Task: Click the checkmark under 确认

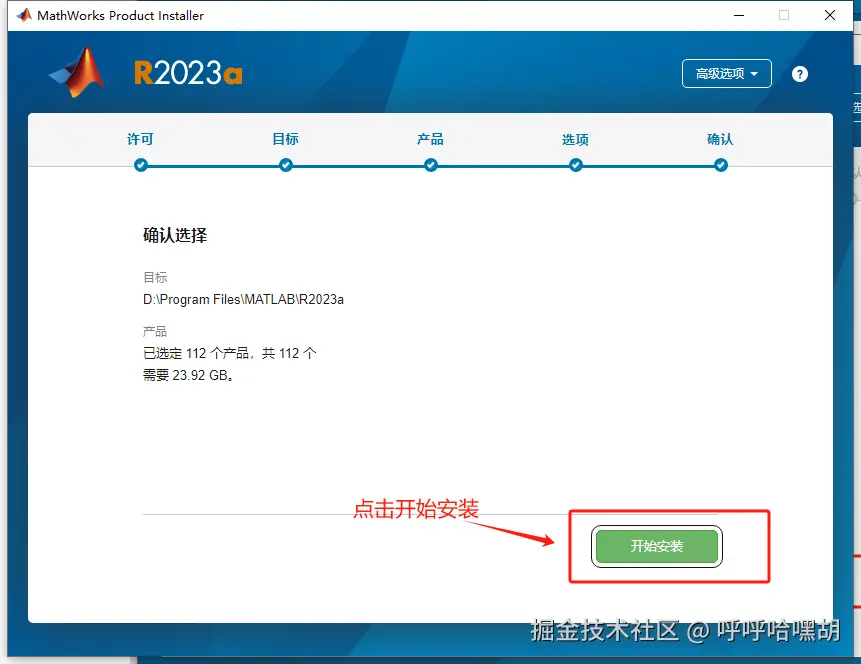Action: pyautogui.click(x=720, y=165)
